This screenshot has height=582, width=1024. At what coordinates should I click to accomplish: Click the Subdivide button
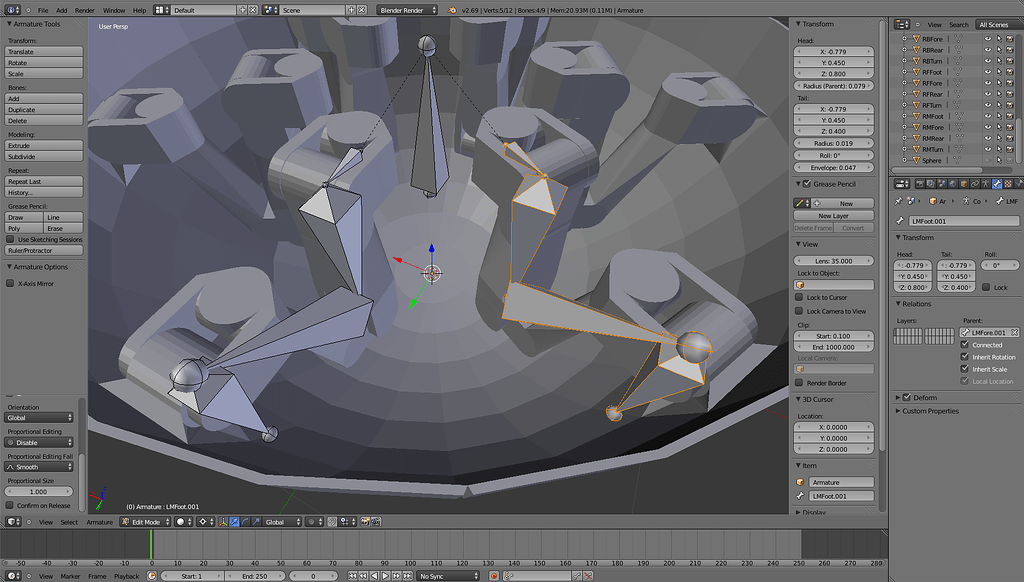point(44,157)
